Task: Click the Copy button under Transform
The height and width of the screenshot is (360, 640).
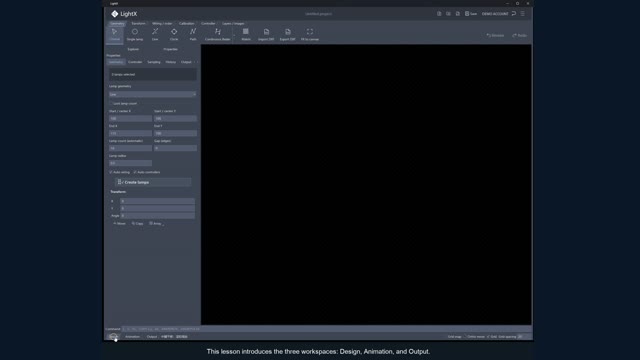Action: (138, 224)
